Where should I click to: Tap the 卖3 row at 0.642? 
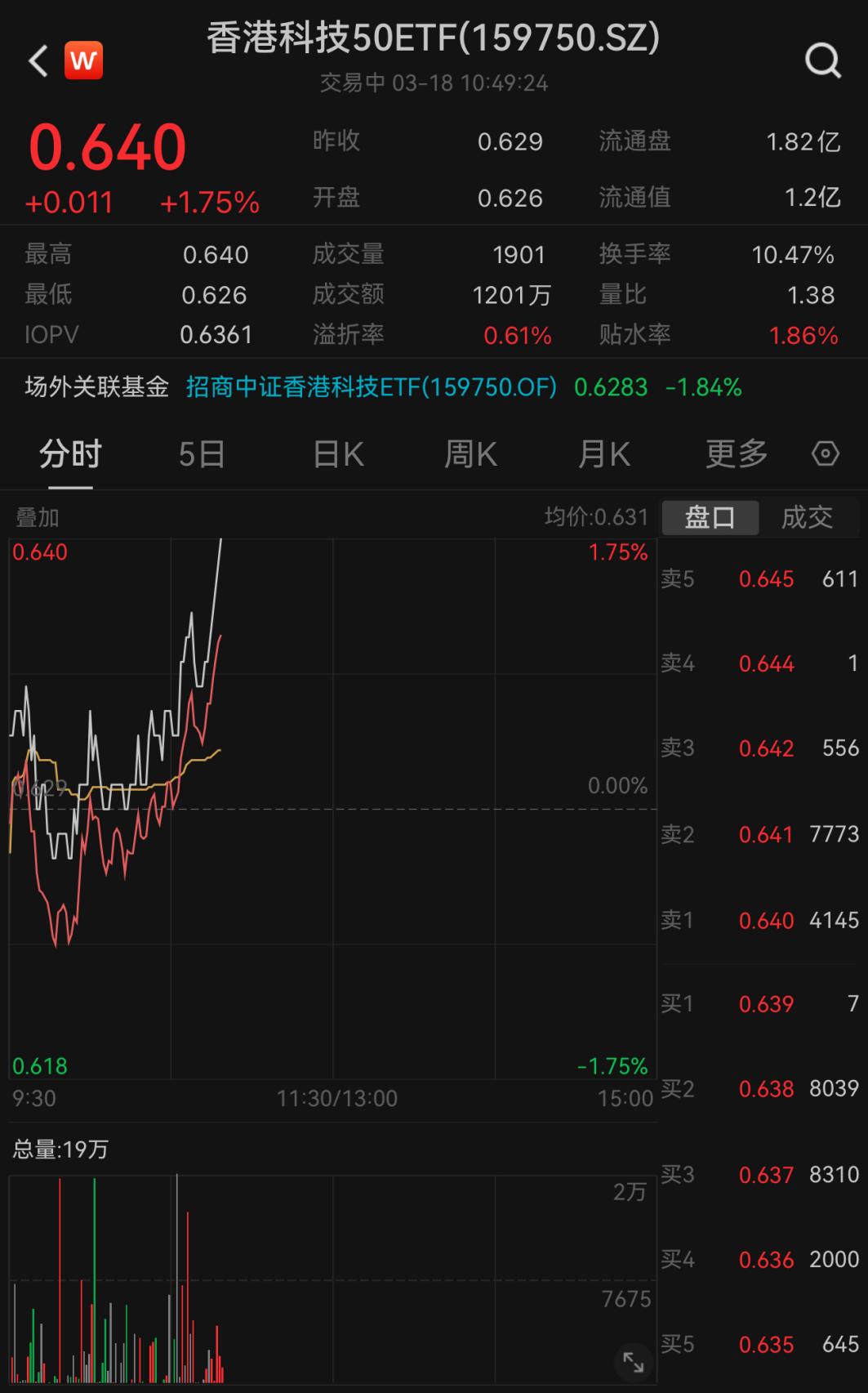click(759, 748)
